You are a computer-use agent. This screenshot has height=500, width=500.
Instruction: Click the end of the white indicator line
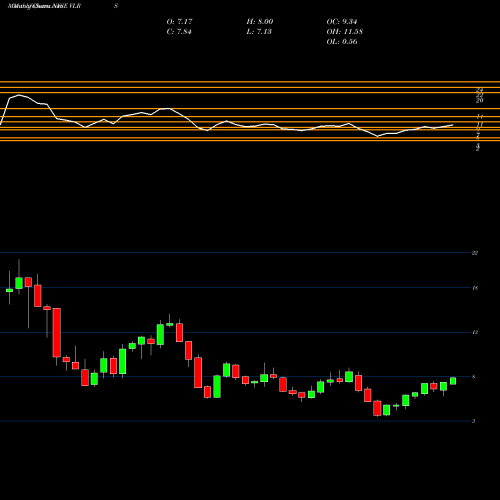coord(452,125)
